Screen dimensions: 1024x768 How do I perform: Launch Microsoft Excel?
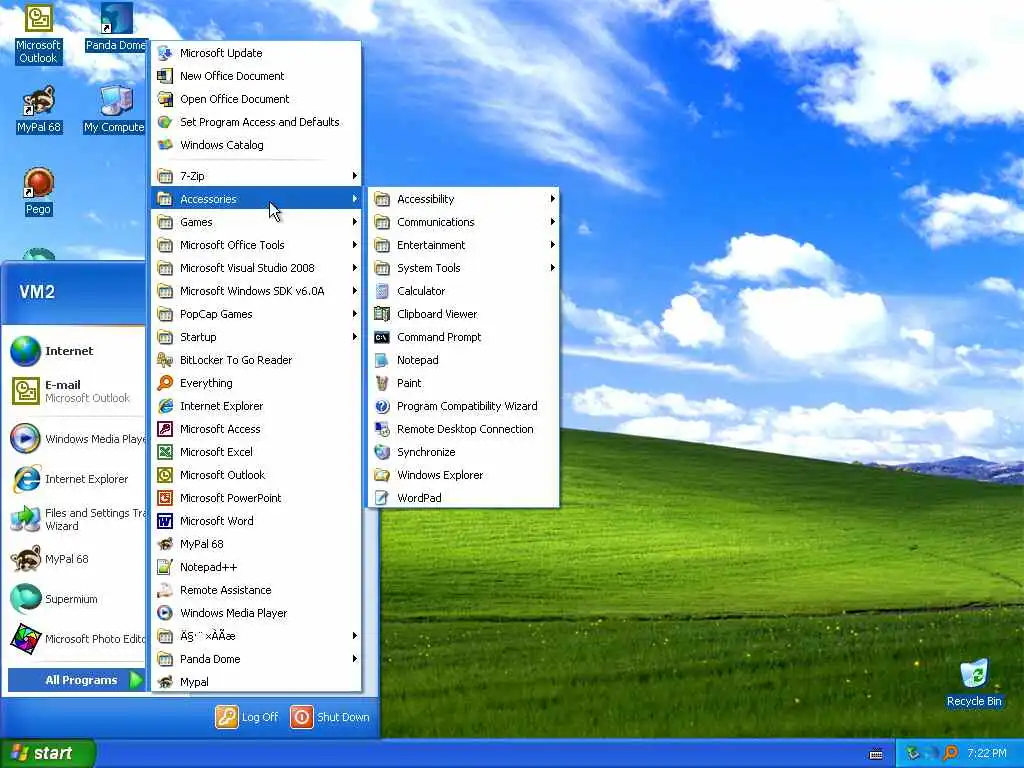[x=256, y=452]
